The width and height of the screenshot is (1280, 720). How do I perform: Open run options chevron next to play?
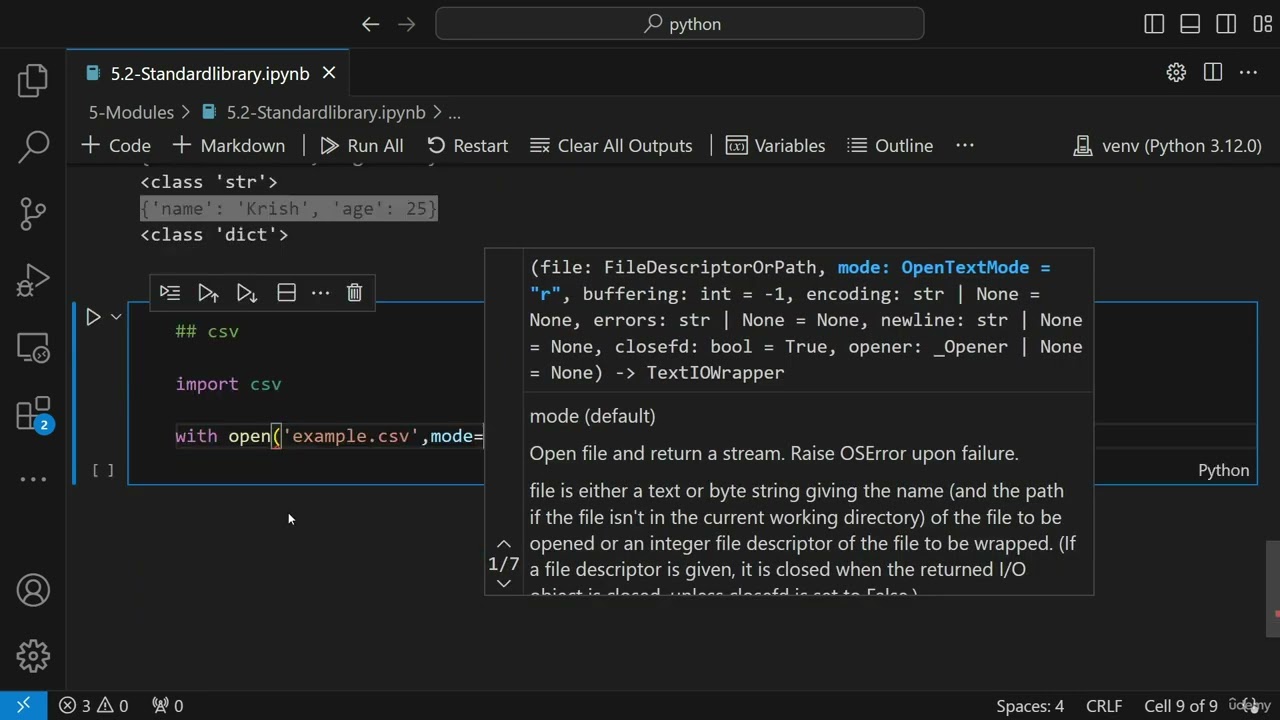[x=116, y=317]
